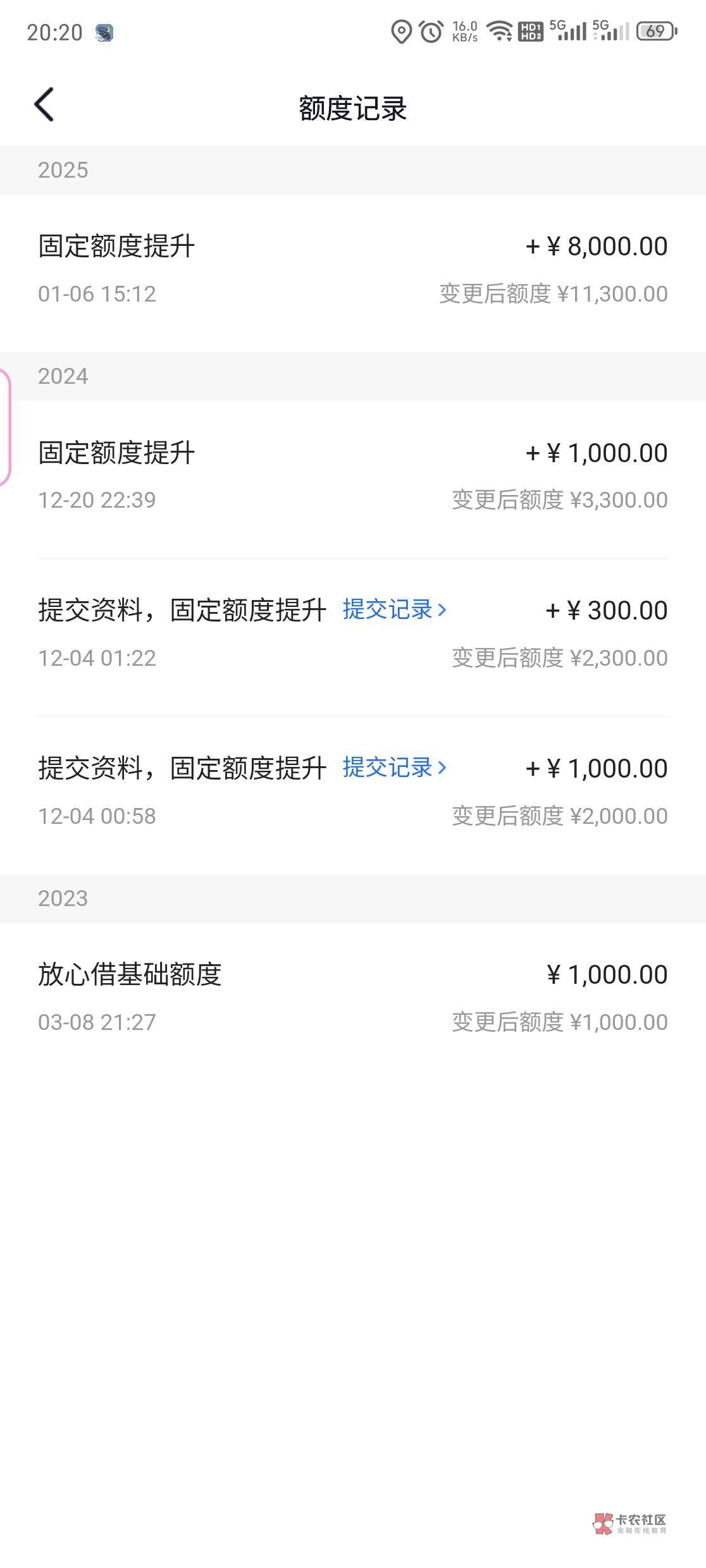Tap the notification icon beside the clock
The height and width of the screenshot is (1568, 706).
104,32
